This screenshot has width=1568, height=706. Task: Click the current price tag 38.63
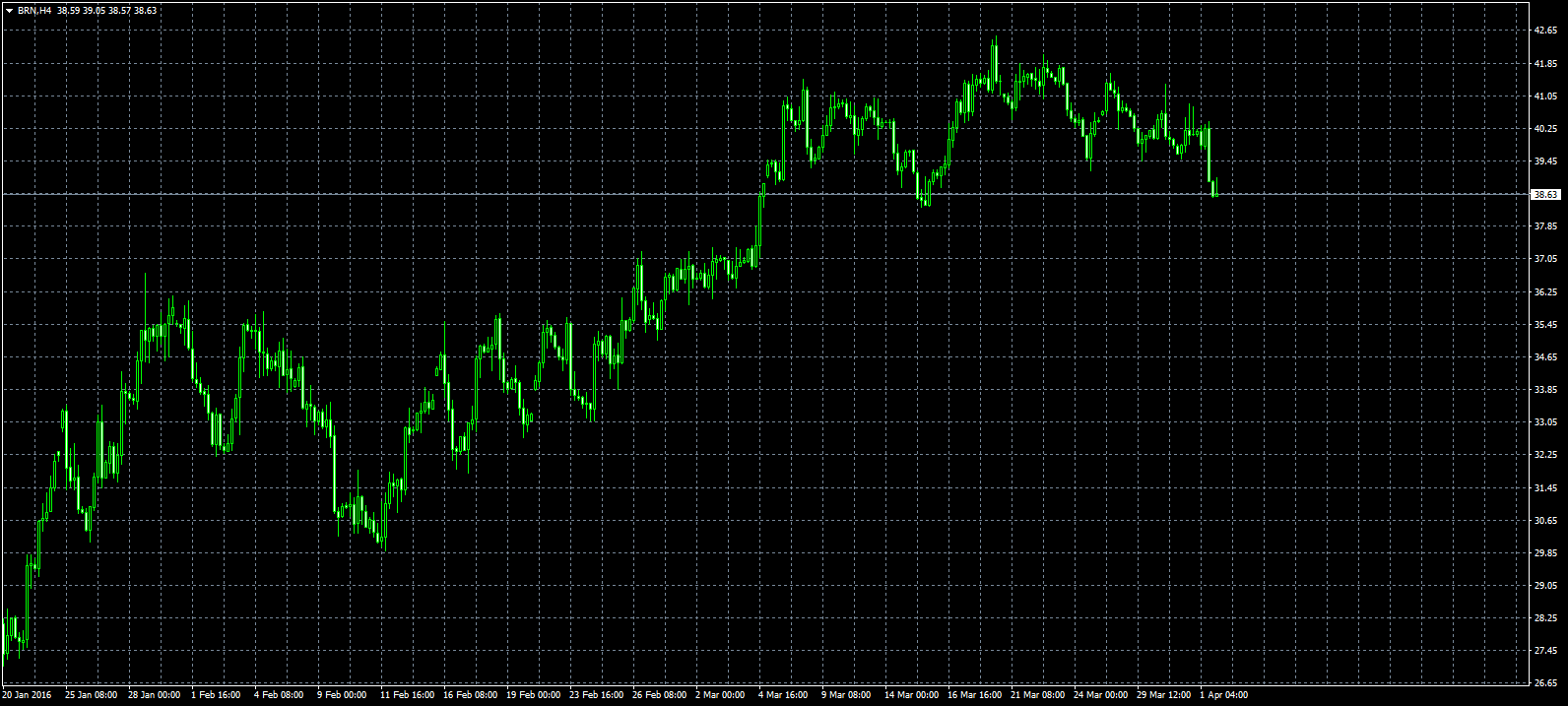1545,195
